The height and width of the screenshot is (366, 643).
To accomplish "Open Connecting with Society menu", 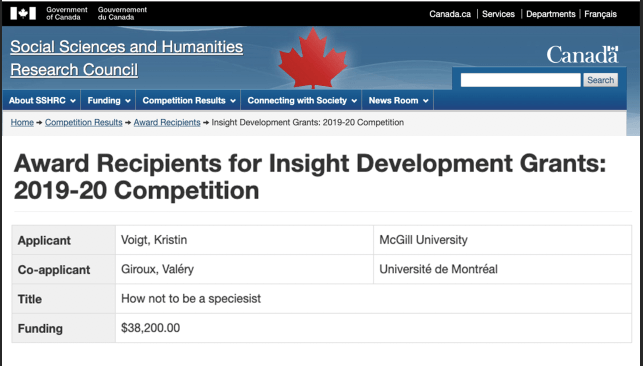I will pyautogui.click(x=301, y=100).
